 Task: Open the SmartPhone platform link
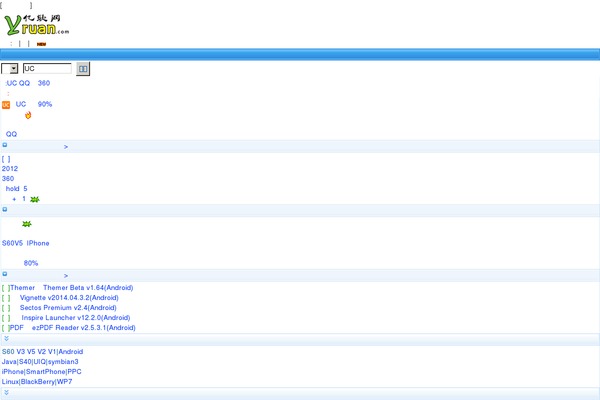point(46,371)
